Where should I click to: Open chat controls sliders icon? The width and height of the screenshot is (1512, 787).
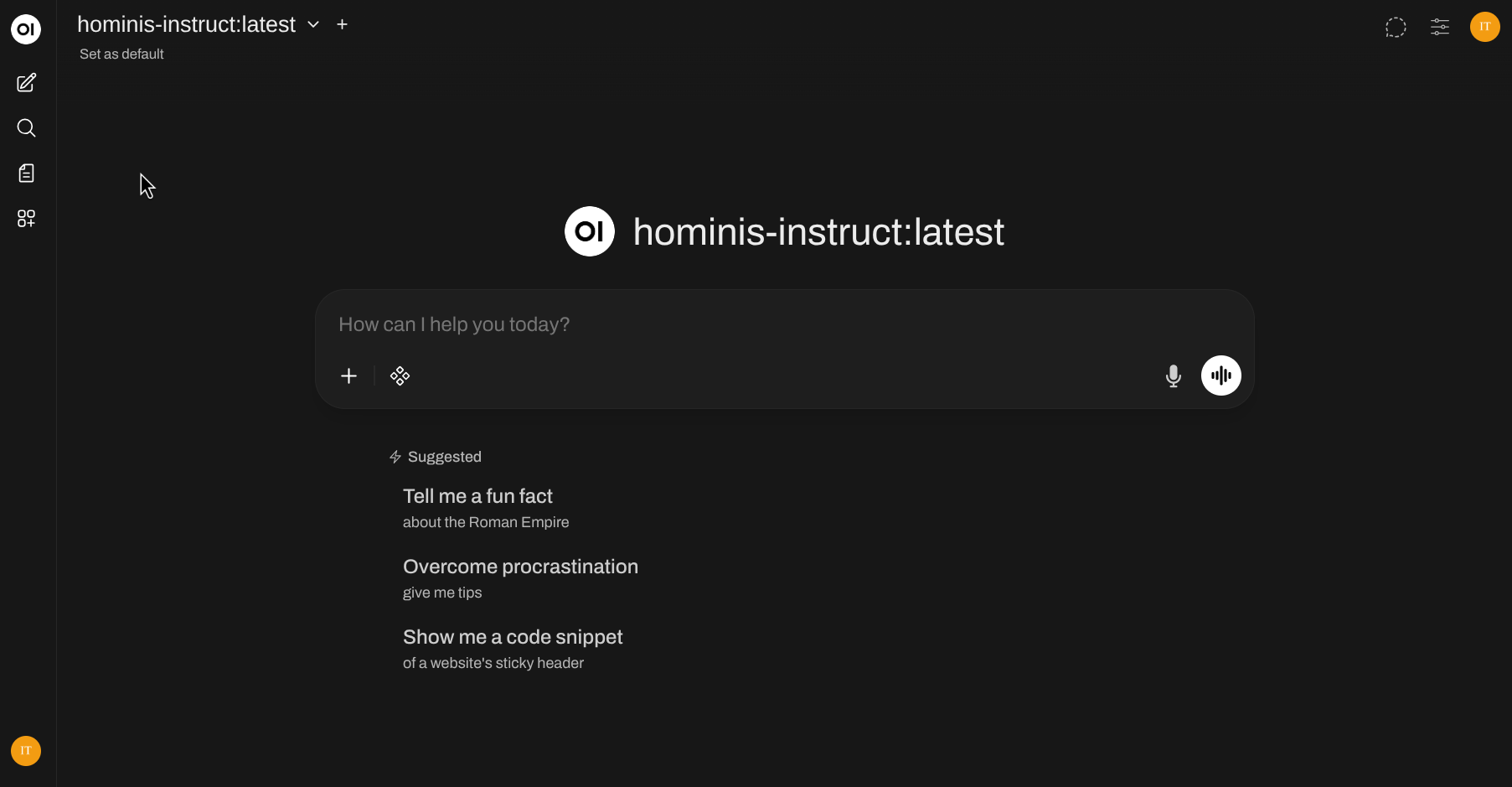[x=1439, y=28]
